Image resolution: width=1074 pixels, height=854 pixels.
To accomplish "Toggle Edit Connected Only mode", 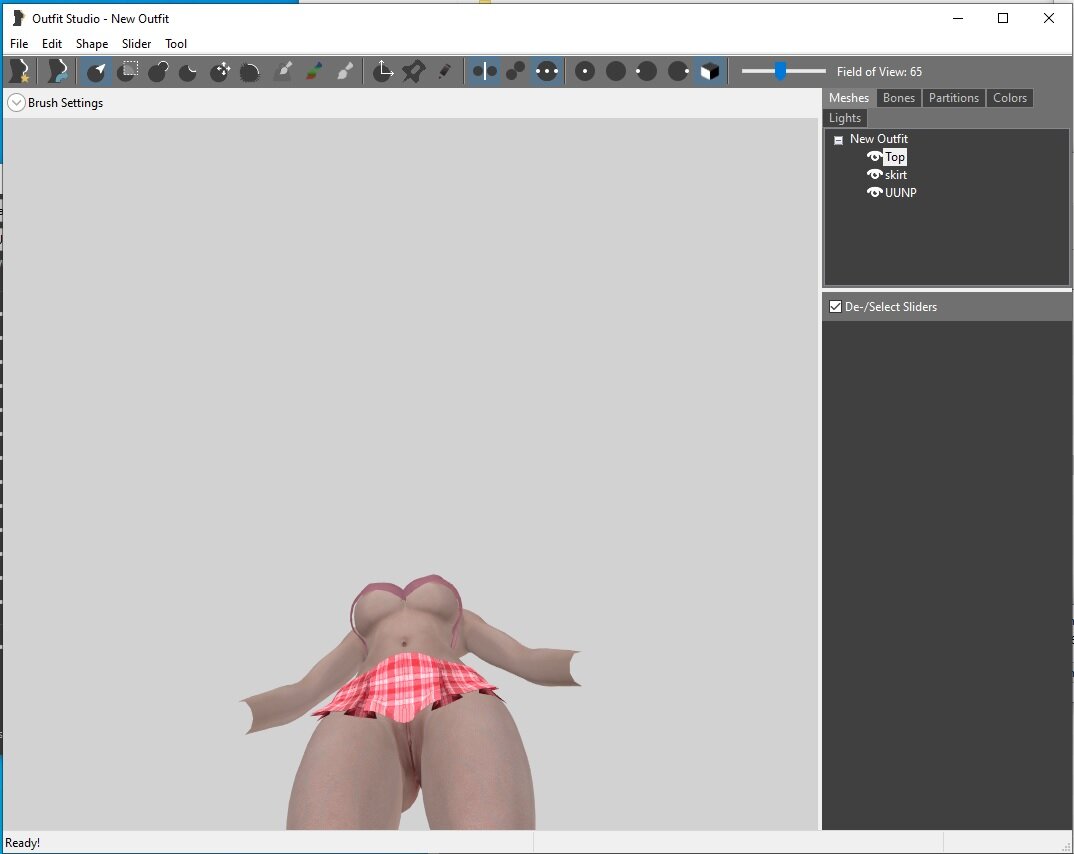I will [515, 71].
